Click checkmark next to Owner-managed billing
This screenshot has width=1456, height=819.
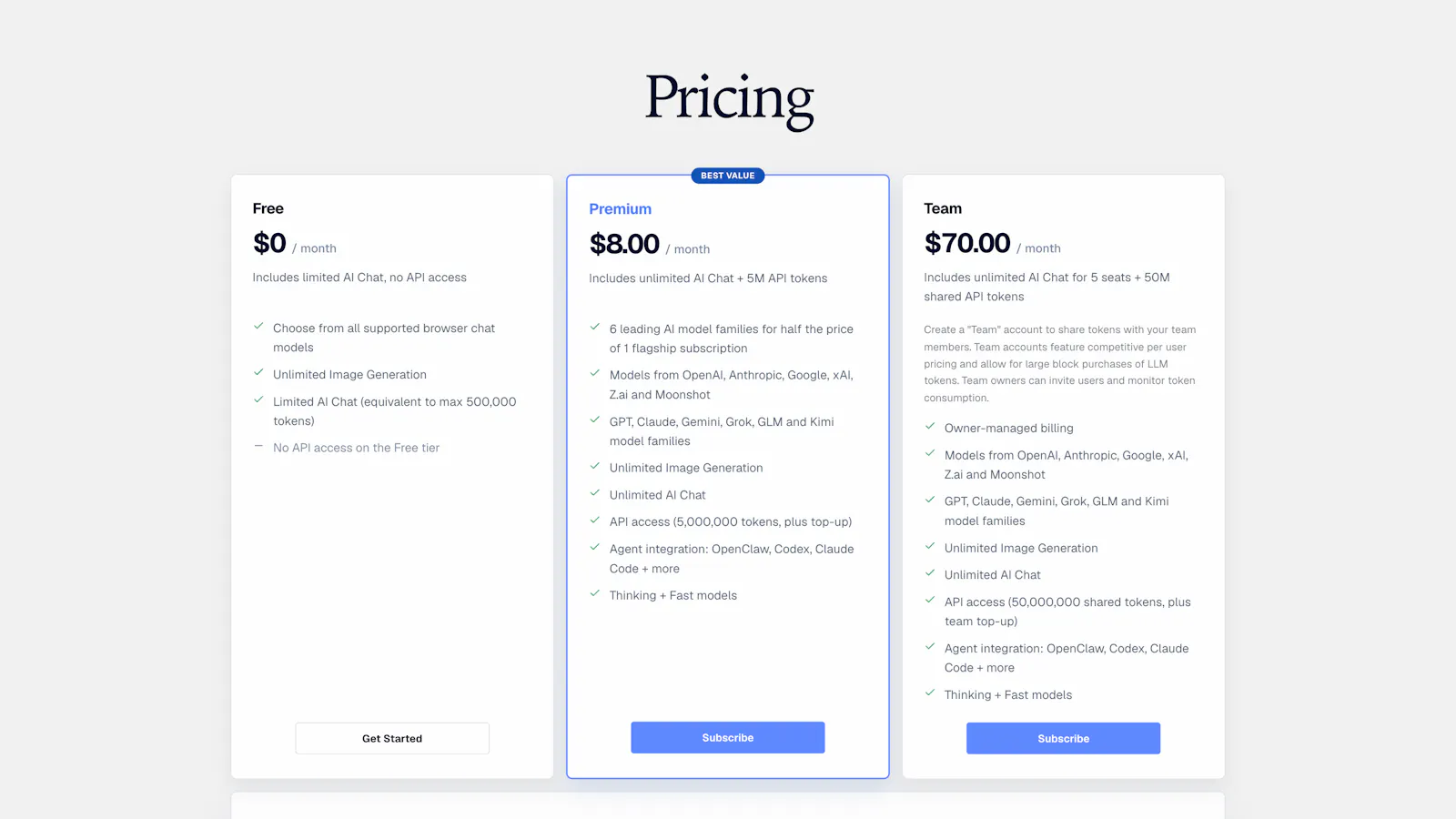(930, 426)
